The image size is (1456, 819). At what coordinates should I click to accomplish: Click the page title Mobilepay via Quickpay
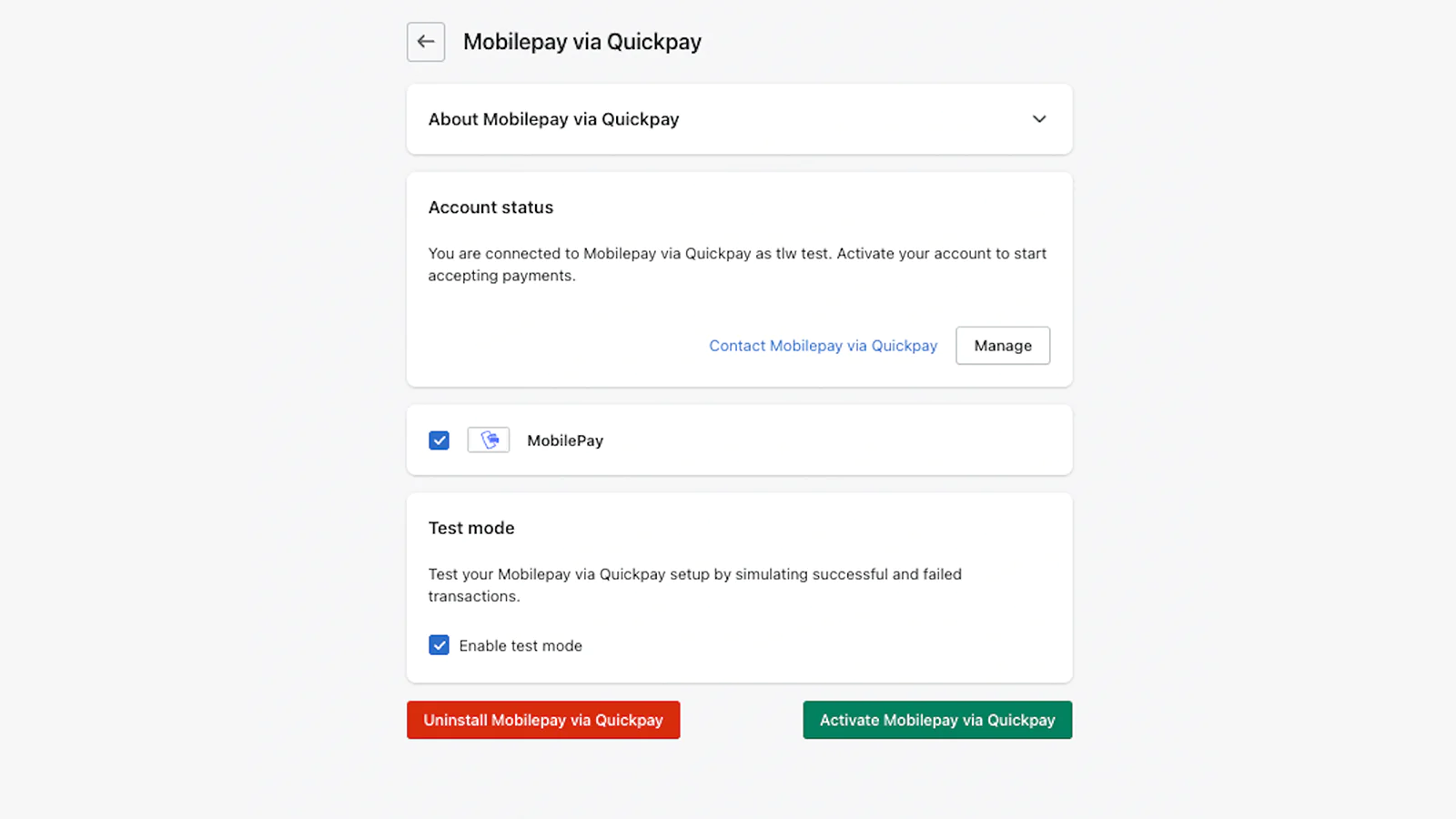pos(582,42)
